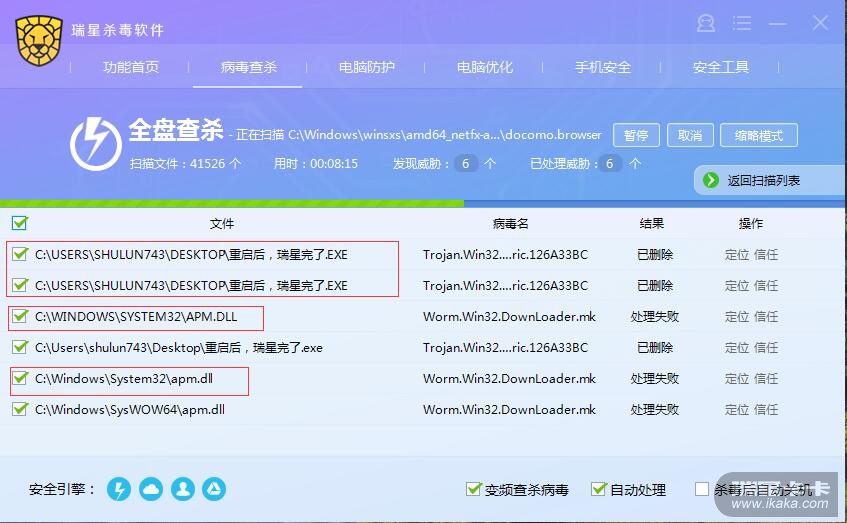
Task: Click 信任 in second DESKTOP EXE row
Action: point(766,285)
